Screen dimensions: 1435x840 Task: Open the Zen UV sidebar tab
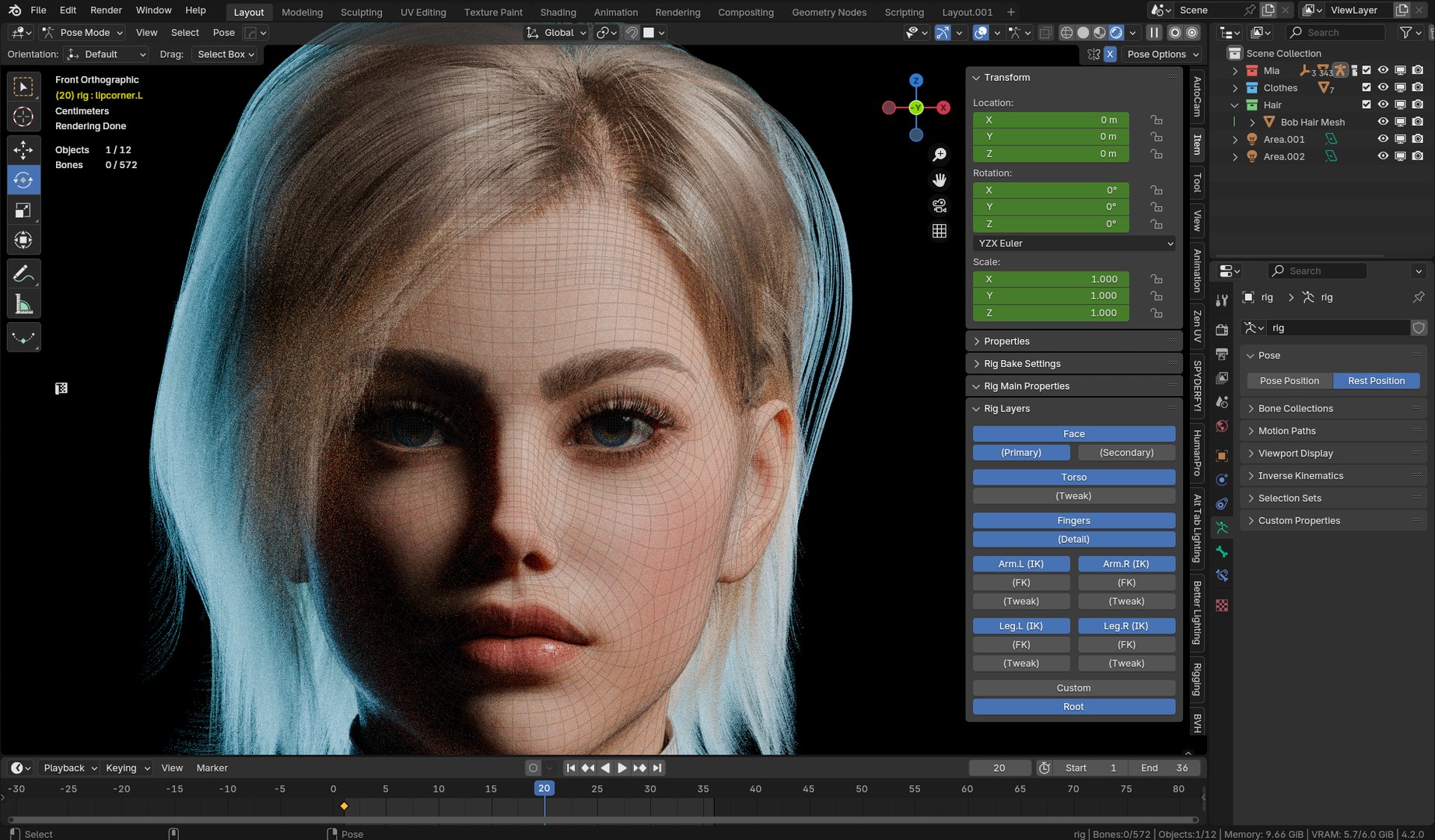tap(1197, 327)
